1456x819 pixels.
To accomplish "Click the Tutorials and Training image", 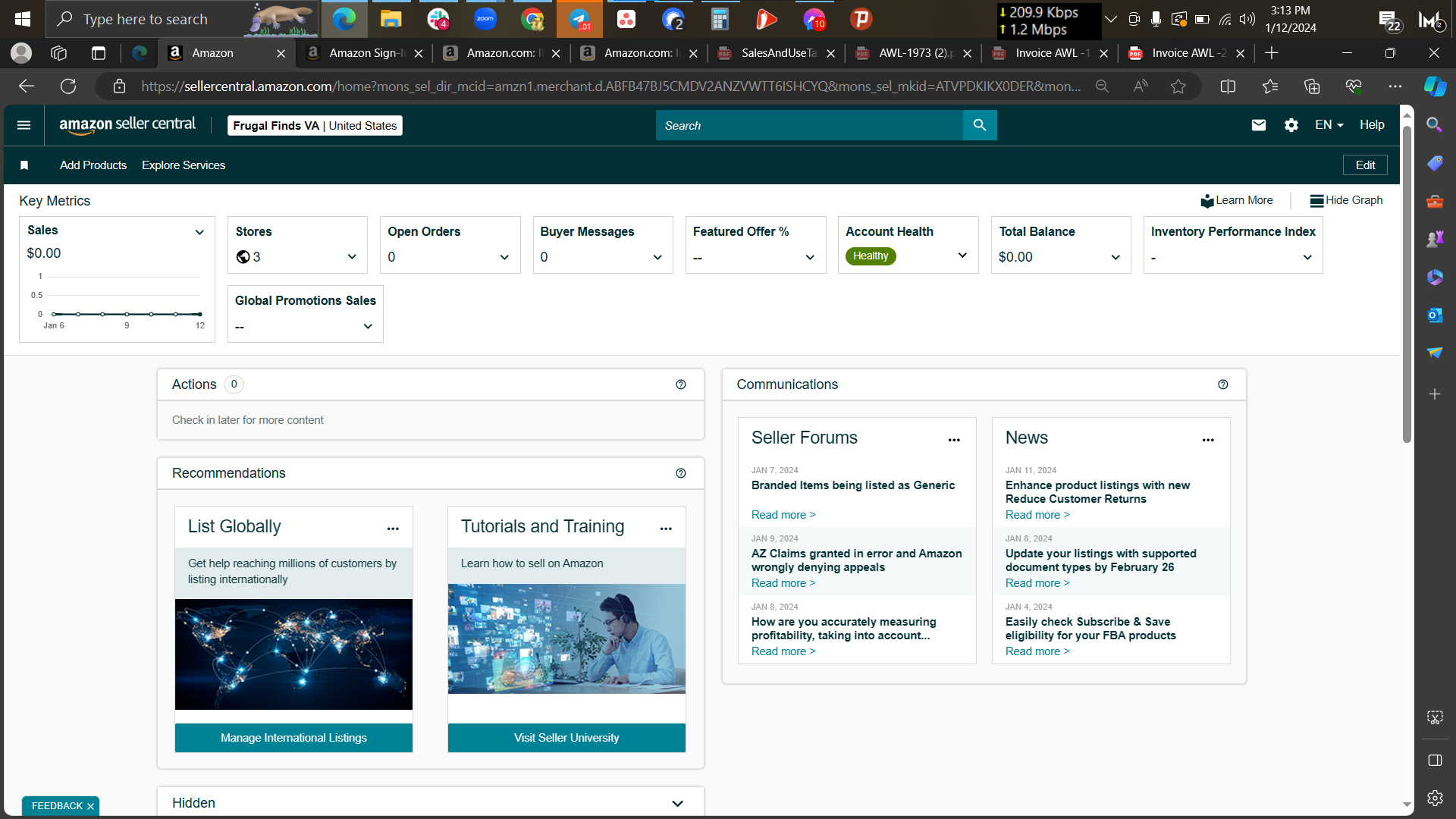I will (x=566, y=639).
